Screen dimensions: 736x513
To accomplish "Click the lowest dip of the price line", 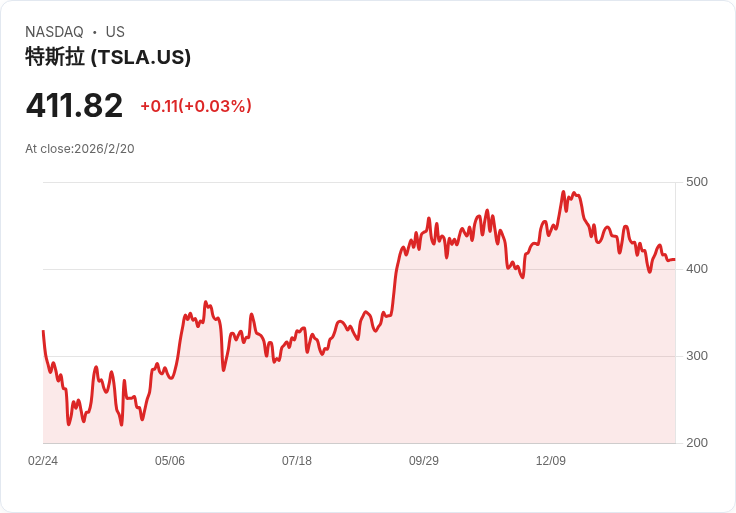I will [x=122, y=425].
